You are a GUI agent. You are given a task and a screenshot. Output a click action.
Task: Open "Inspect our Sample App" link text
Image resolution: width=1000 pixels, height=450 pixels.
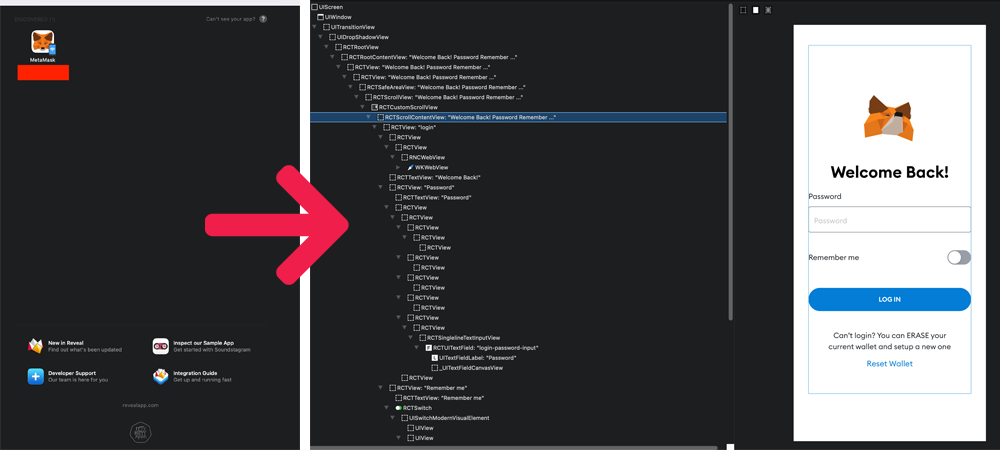[x=203, y=343]
